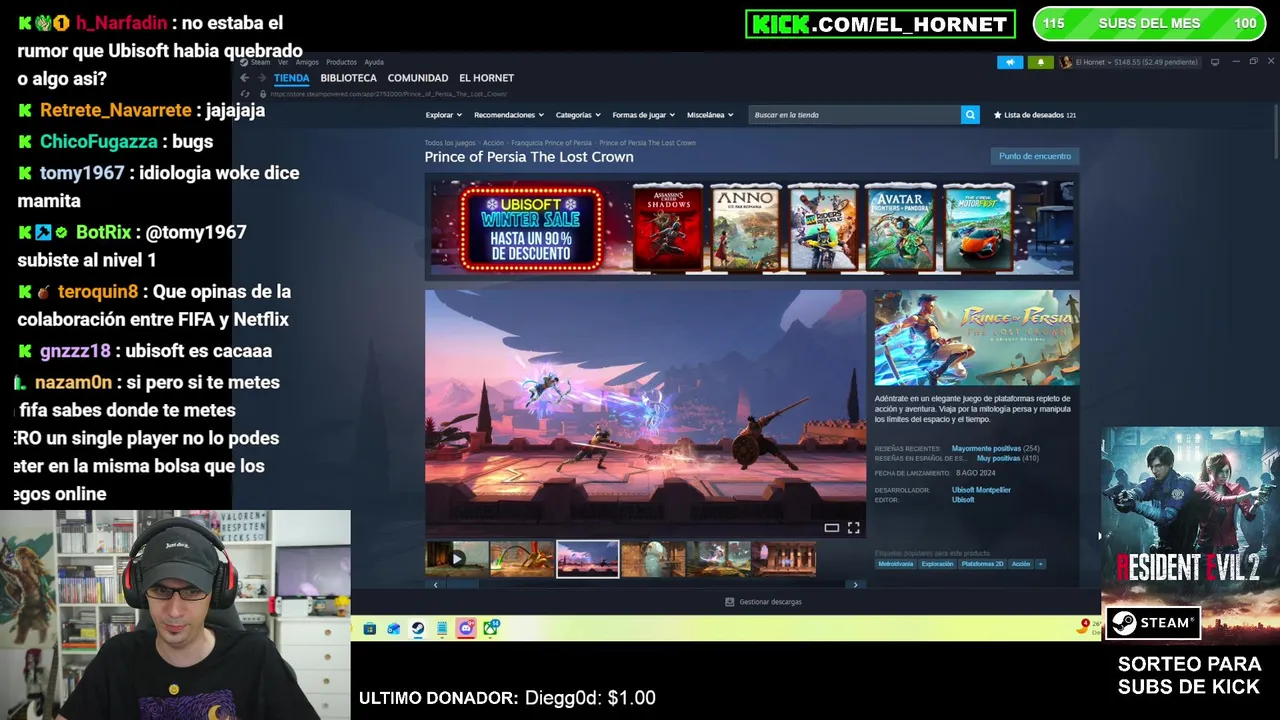Open developer Ubisoft Montpellier page
This screenshot has width=1280, height=720.
point(981,490)
